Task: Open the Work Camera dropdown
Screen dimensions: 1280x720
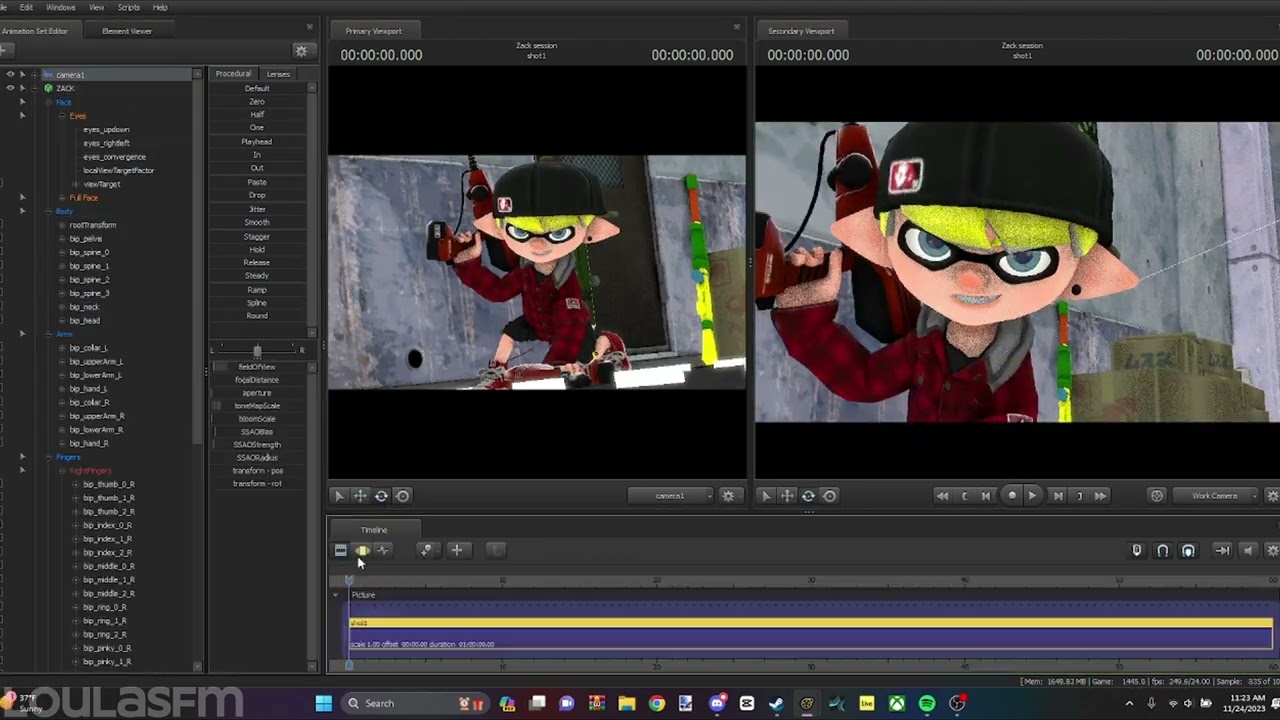Action: tap(1216, 496)
